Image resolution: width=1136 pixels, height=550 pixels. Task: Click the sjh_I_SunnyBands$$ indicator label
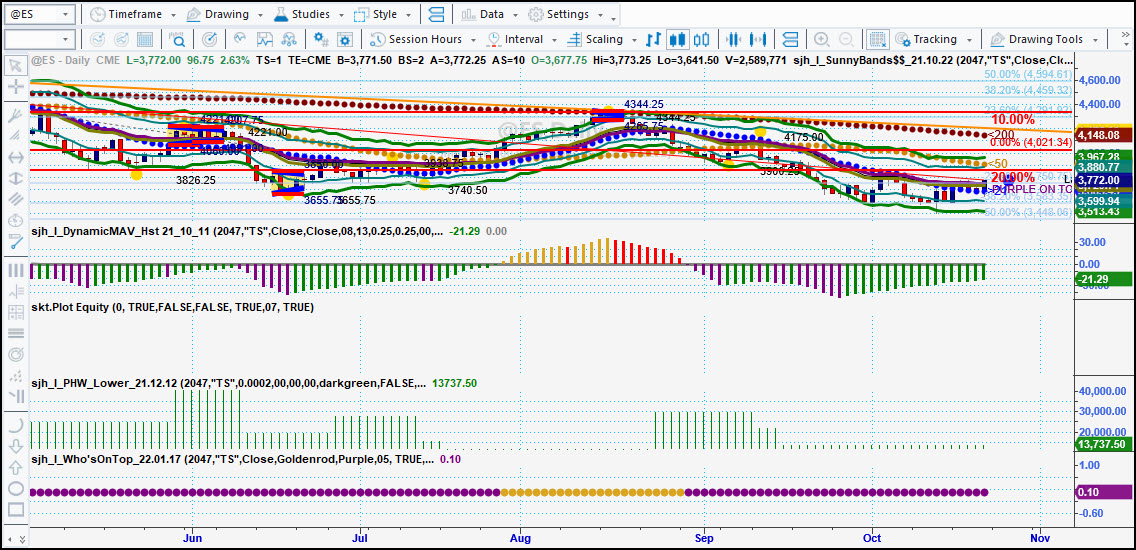point(932,61)
